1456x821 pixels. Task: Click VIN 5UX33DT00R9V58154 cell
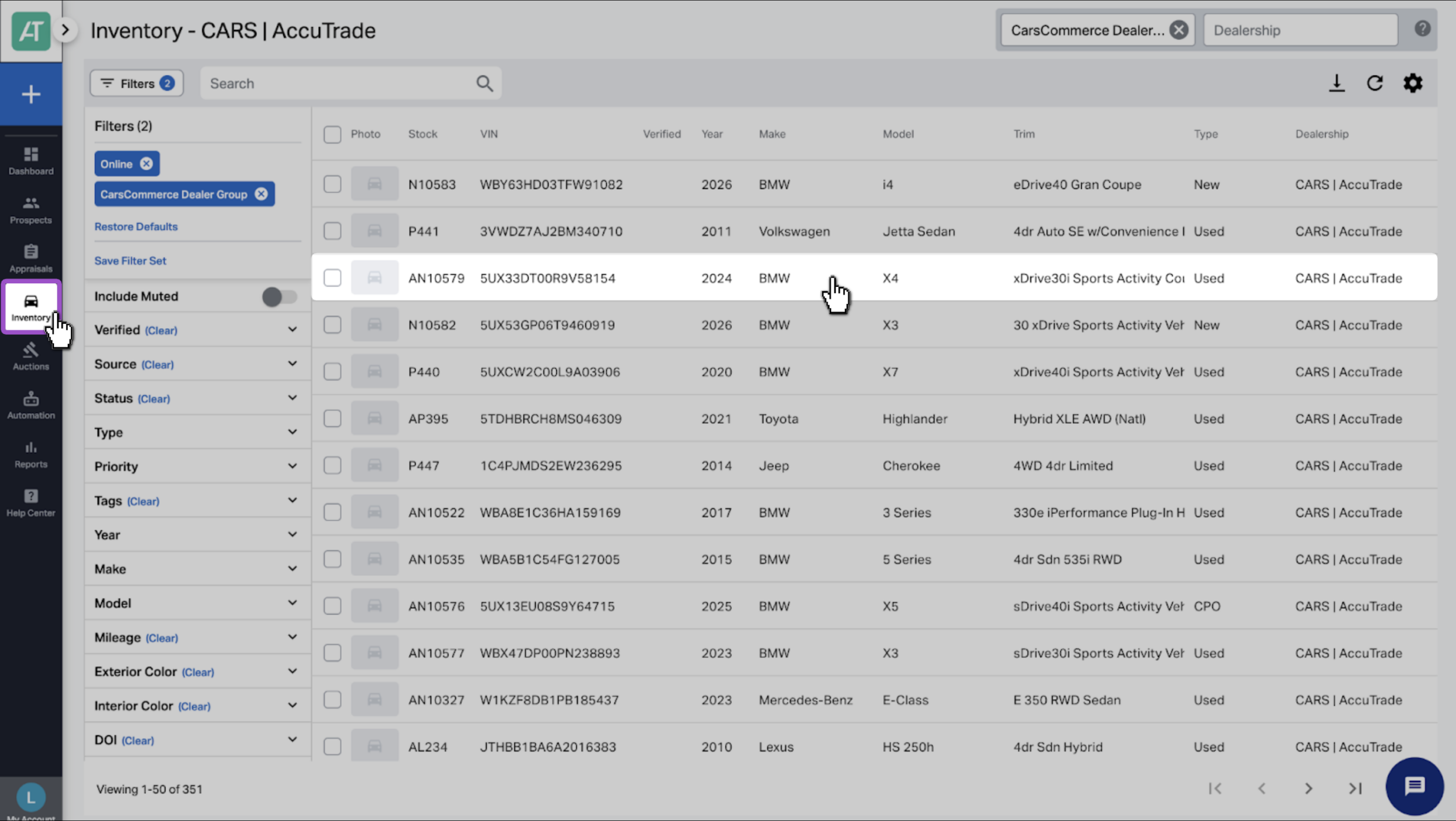coord(547,278)
